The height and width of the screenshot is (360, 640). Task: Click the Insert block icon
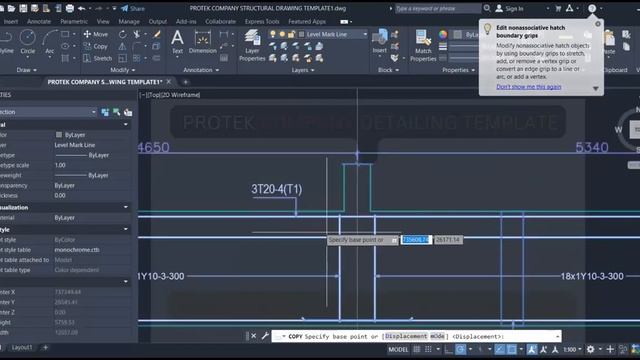pos(380,42)
